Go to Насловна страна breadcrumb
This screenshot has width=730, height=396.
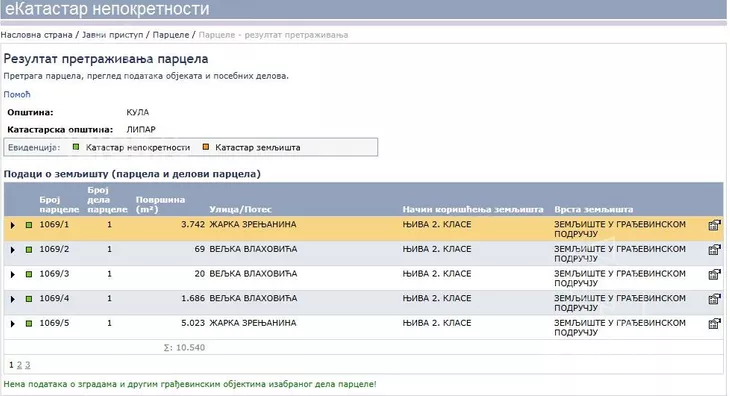pyautogui.click(x=37, y=35)
